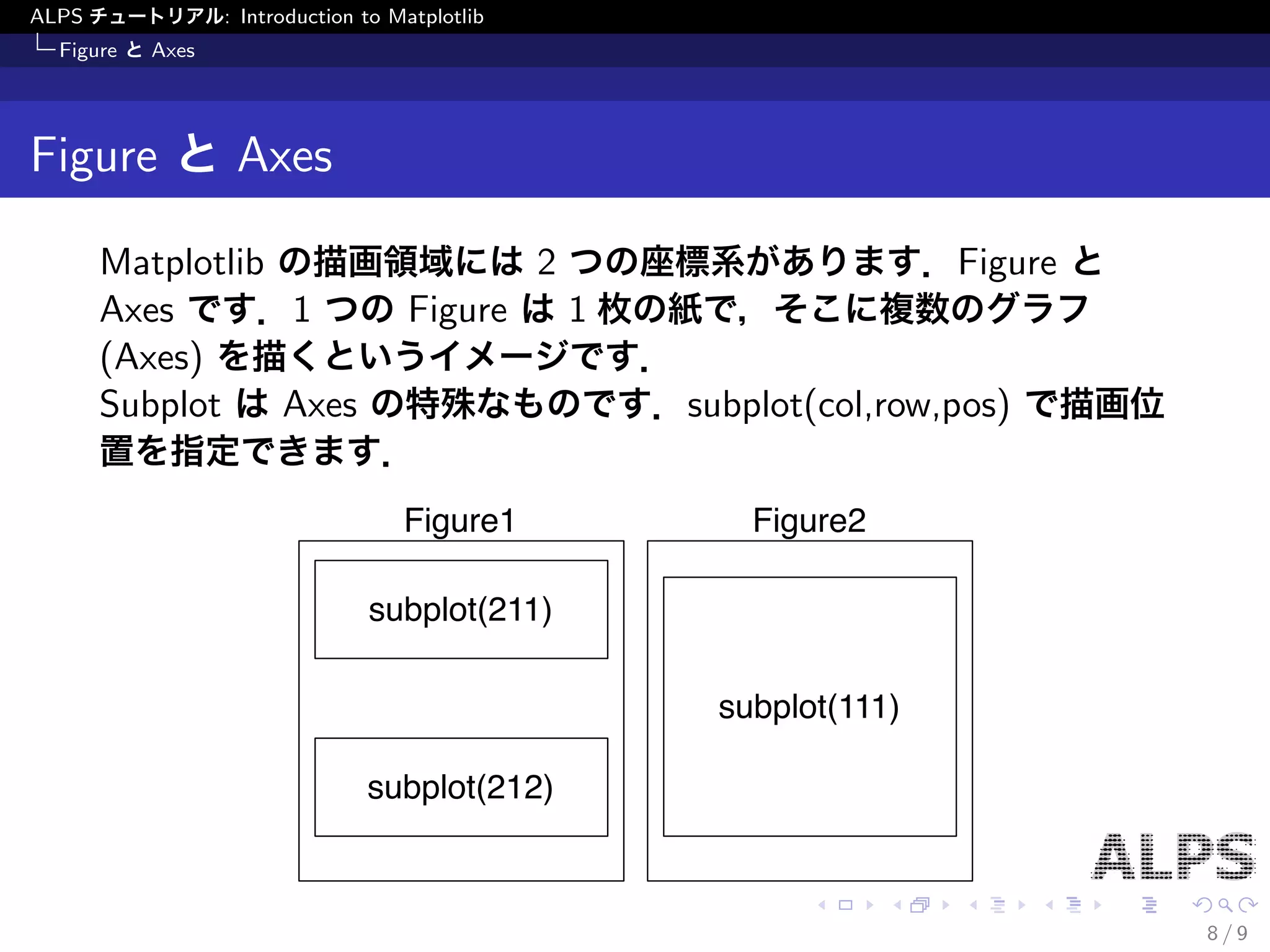
Task: Click the subsection navigation icon
Action: 998,905
